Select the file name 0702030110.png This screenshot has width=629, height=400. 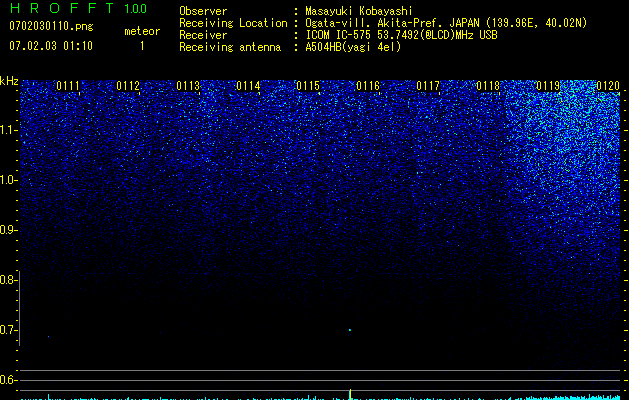point(51,26)
